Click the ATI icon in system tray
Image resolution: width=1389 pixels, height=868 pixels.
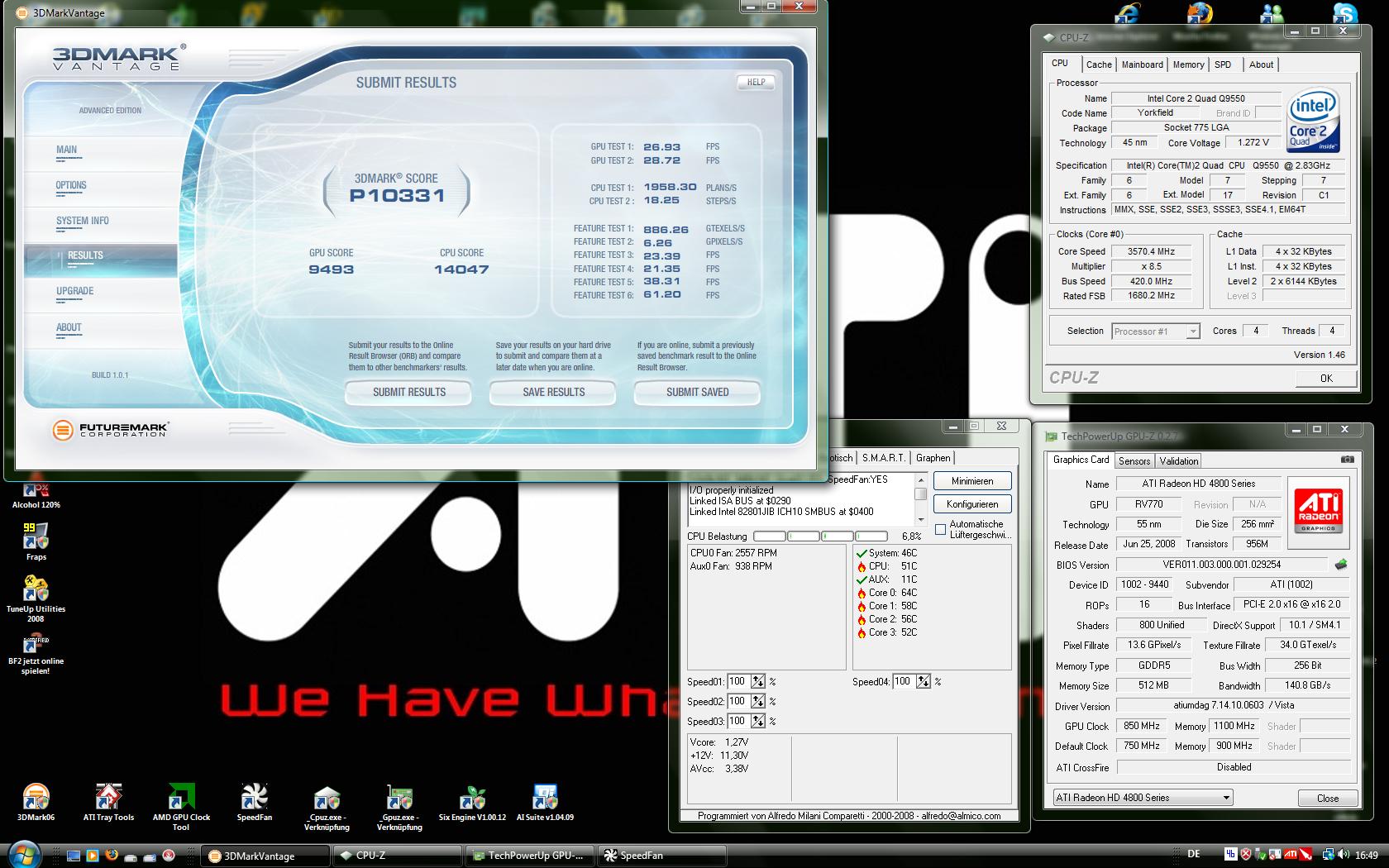1291,855
